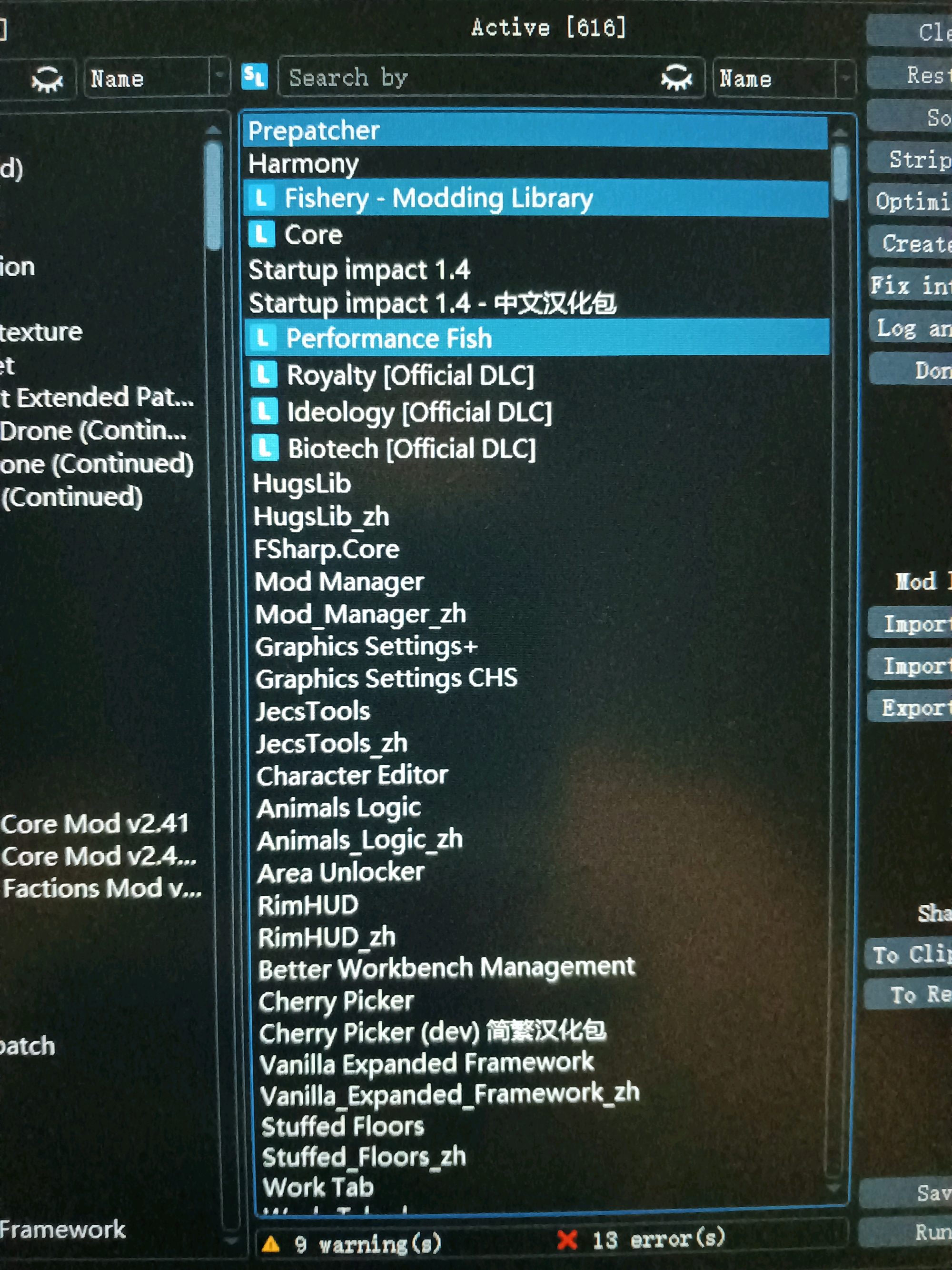Select the HugsLib mod row

(x=540, y=483)
